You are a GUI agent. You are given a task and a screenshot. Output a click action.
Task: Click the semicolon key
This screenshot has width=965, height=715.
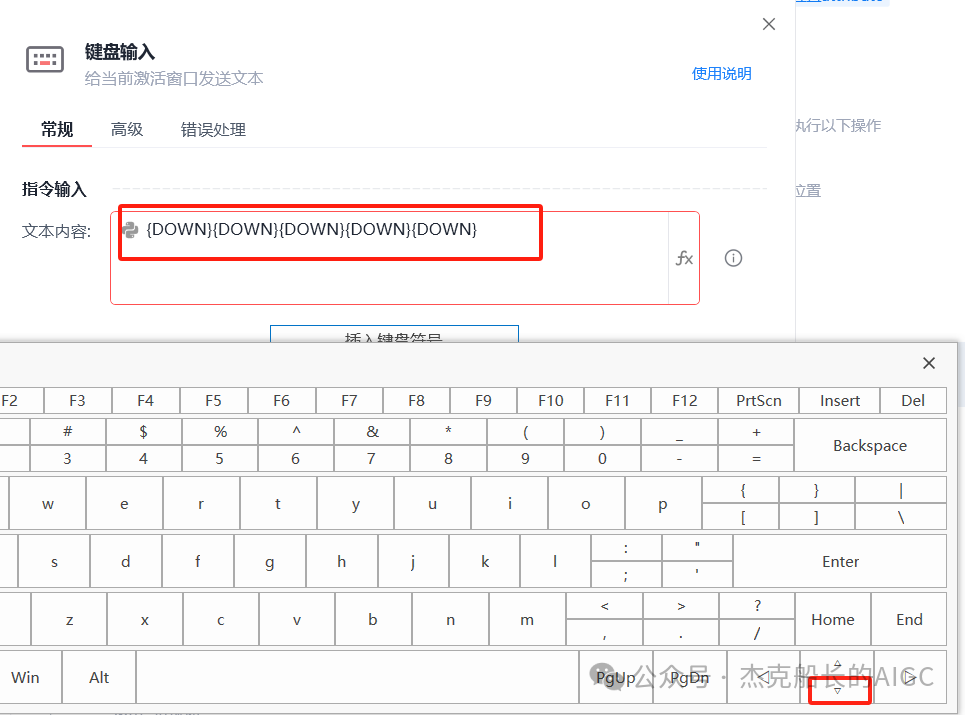(x=626, y=575)
